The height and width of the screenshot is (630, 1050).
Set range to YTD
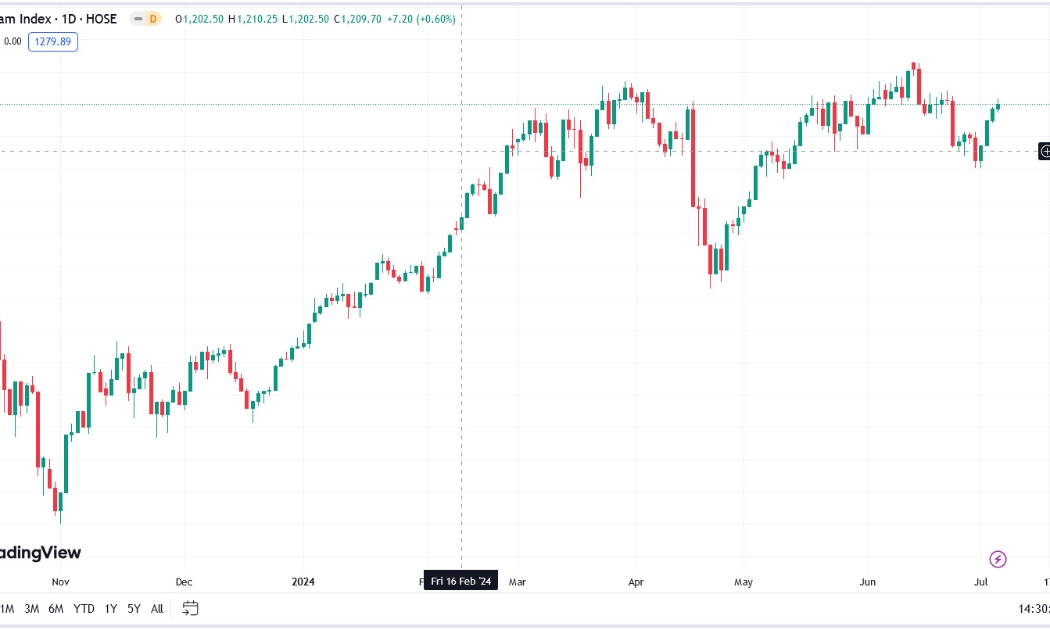[x=84, y=609]
